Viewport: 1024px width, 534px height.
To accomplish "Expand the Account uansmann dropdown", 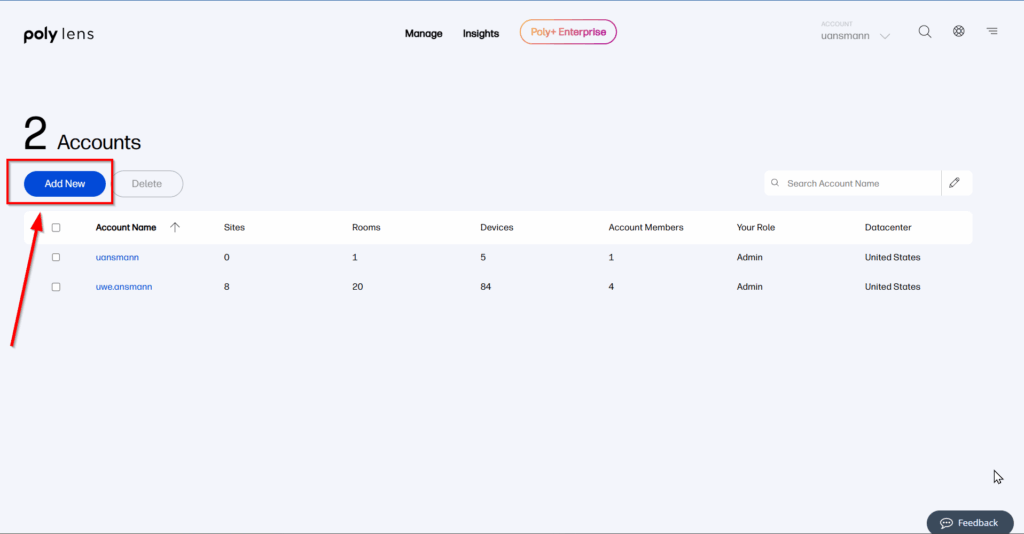I will pyautogui.click(x=884, y=37).
